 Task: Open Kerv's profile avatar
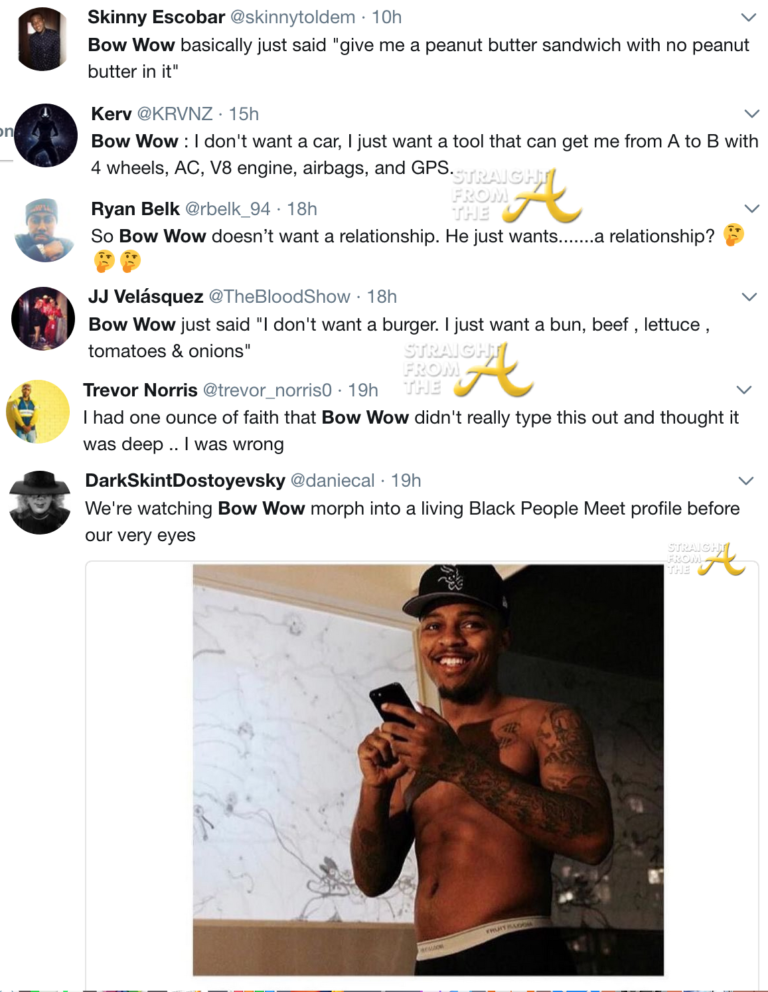pos(45,136)
